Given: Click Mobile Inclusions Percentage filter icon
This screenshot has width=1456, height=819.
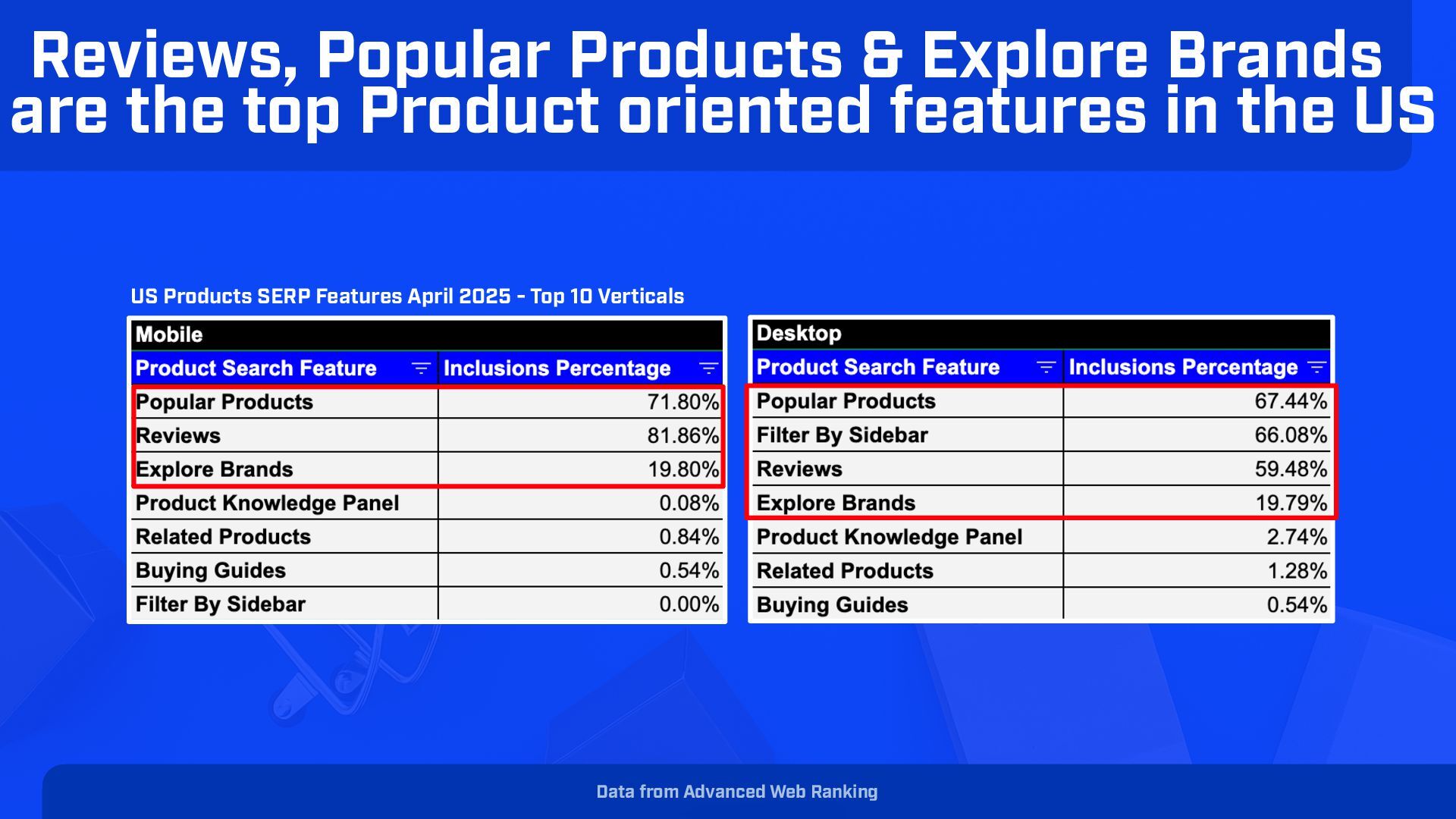Looking at the screenshot, I should coord(708,369).
